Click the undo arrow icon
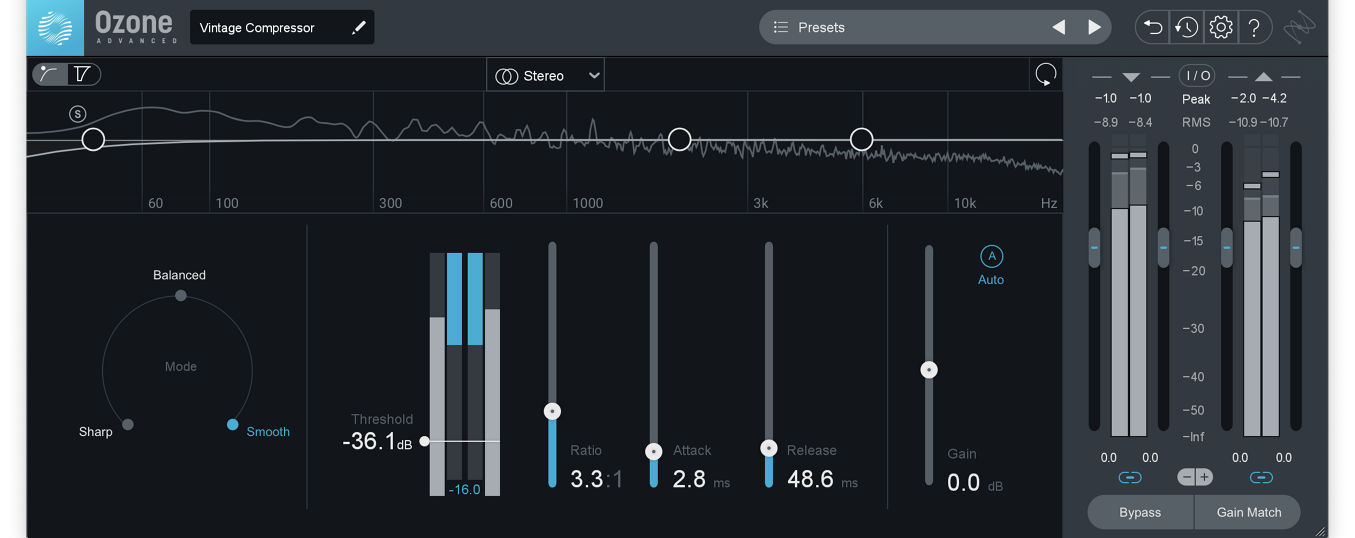This screenshot has width=1355, height=538. click(x=1153, y=28)
